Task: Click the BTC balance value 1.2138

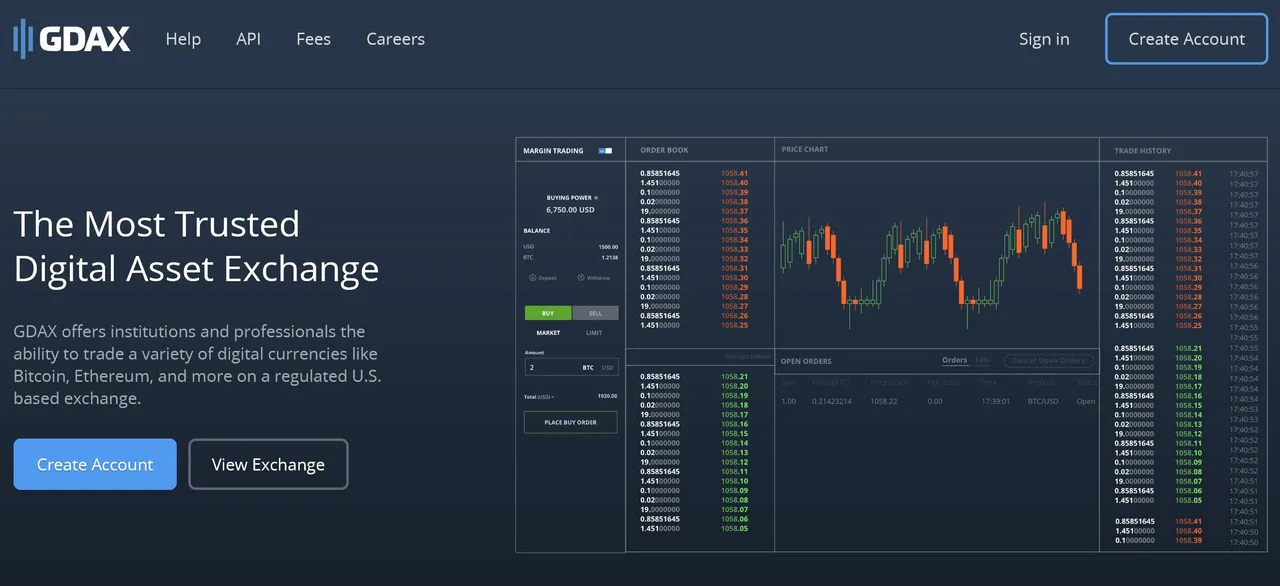Action: click(609, 257)
